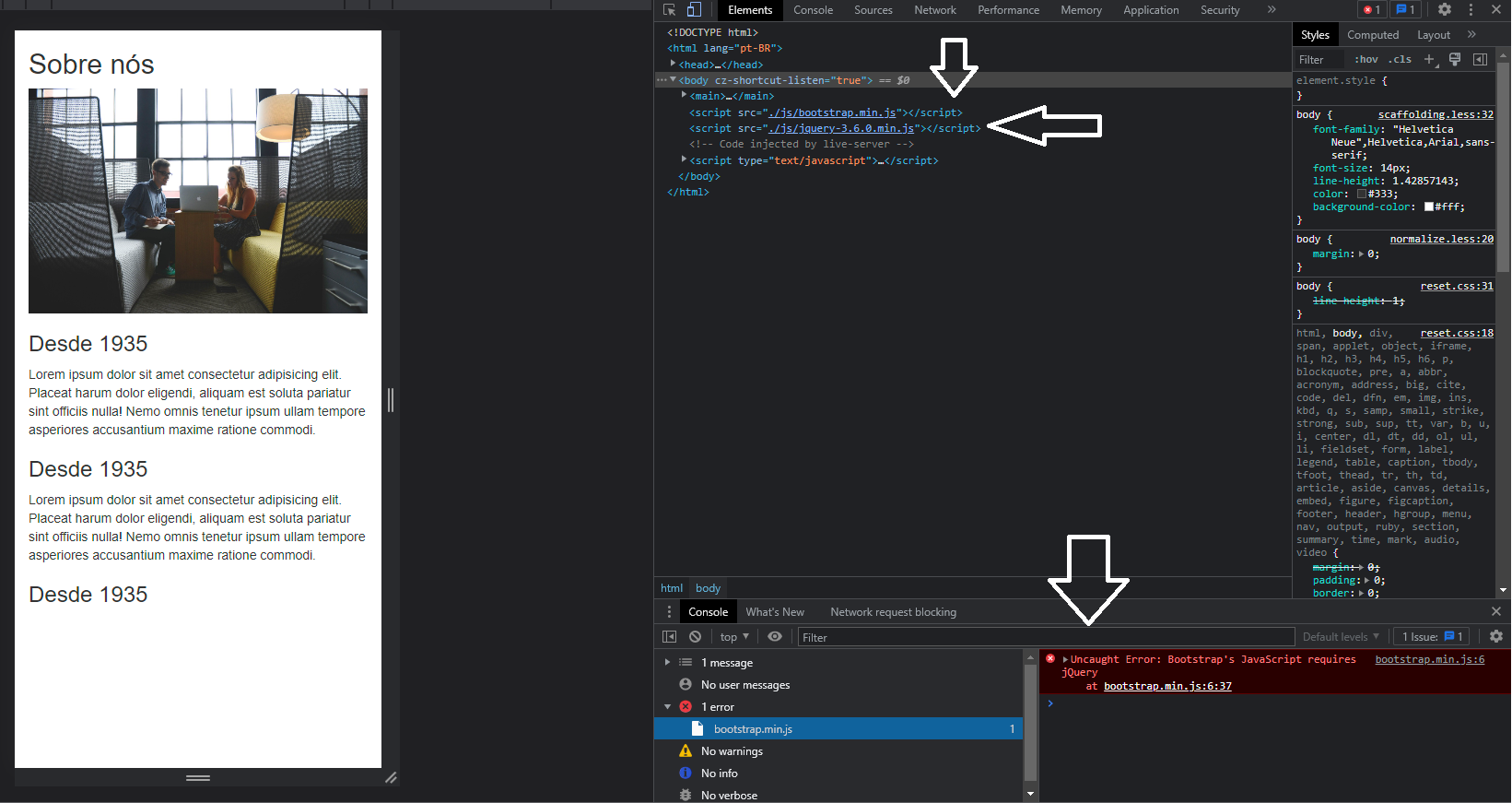Viewport: 1512px width, 803px height.
Task: Open the Application tab
Action: [x=1151, y=10]
